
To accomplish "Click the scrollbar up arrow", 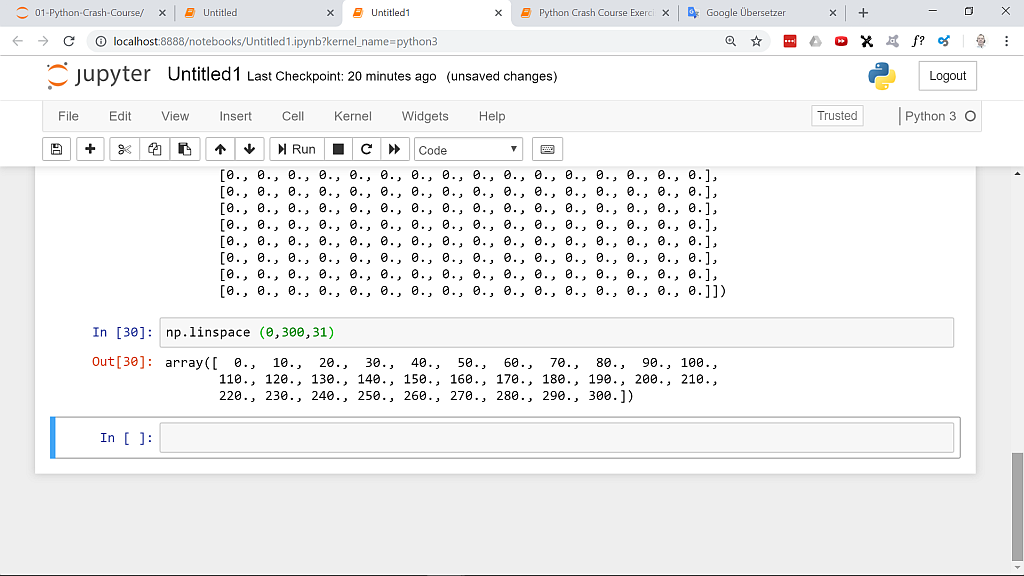I will pyautogui.click(x=1017, y=174).
